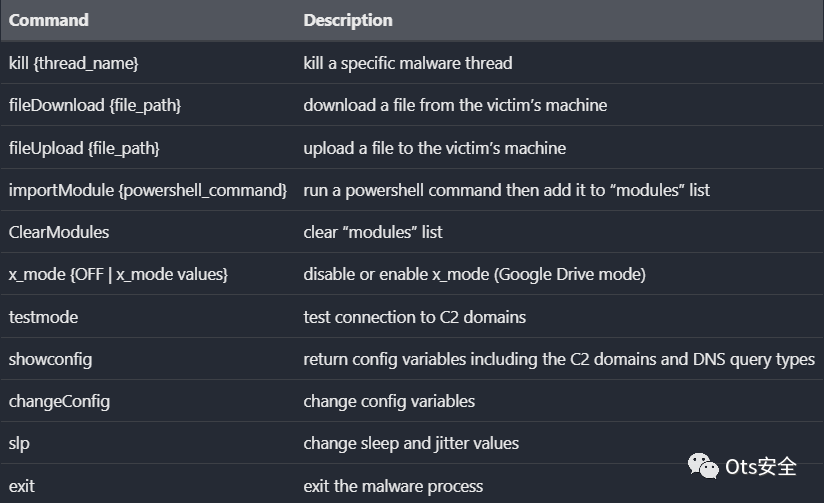Click the Ots安全 watermark text
824x503 pixels.
point(761,466)
